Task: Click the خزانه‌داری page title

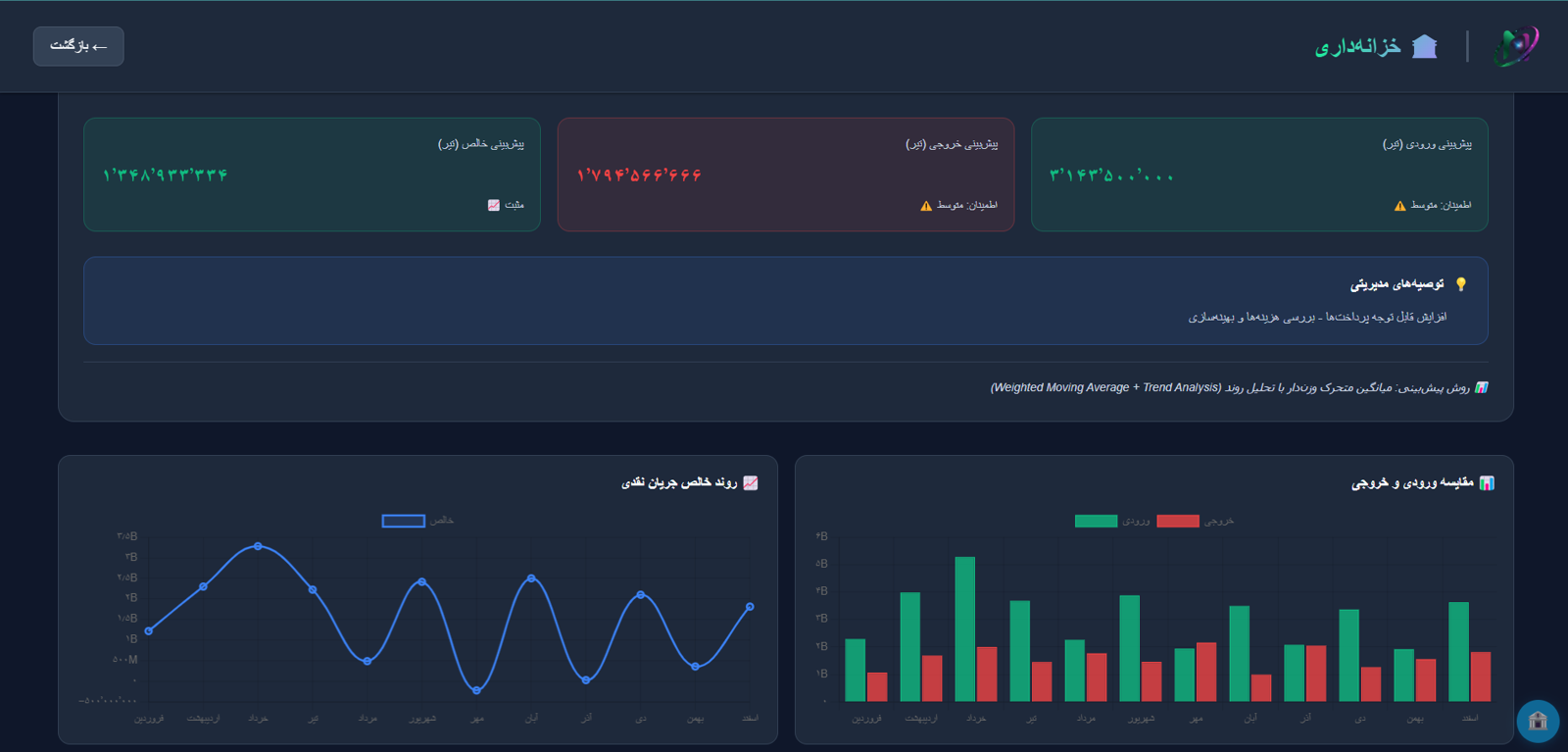Action: [x=1358, y=46]
